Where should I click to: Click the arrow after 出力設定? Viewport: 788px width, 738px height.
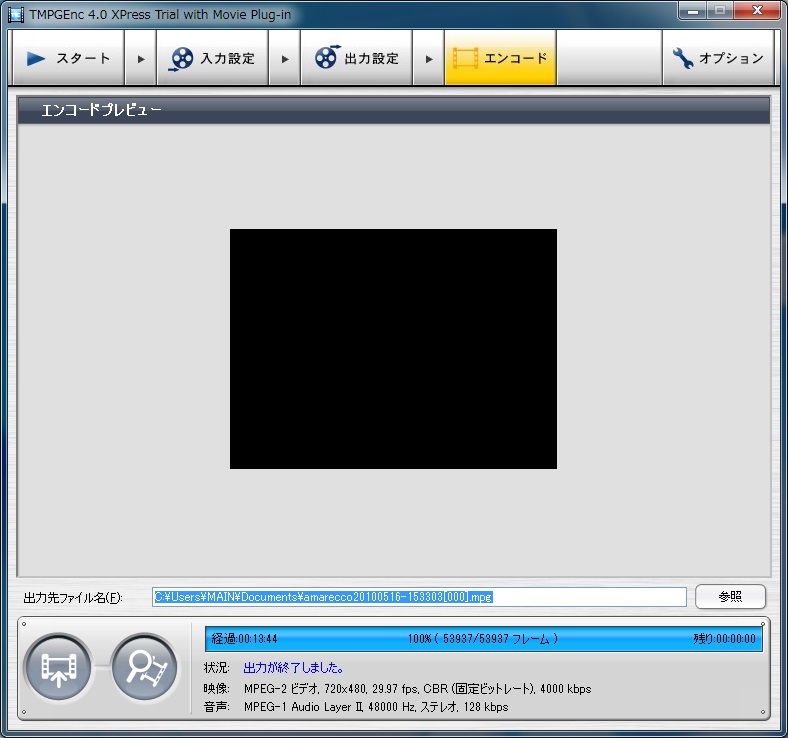(x=429, y=58)
